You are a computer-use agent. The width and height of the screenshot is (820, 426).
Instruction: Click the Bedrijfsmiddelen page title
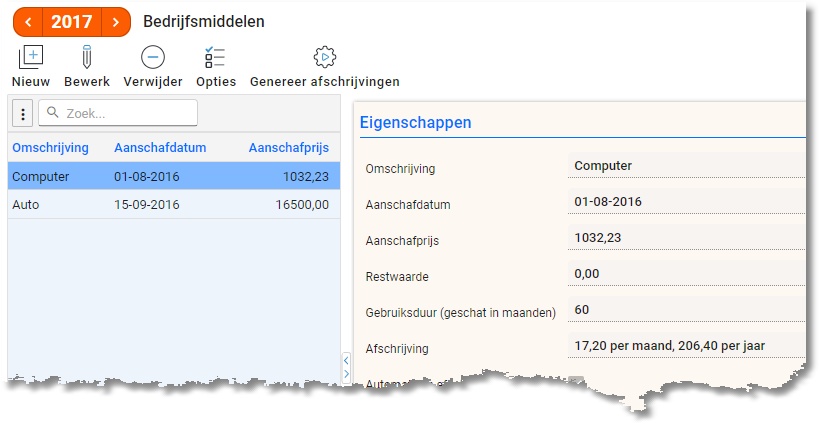tap(204, 21)
